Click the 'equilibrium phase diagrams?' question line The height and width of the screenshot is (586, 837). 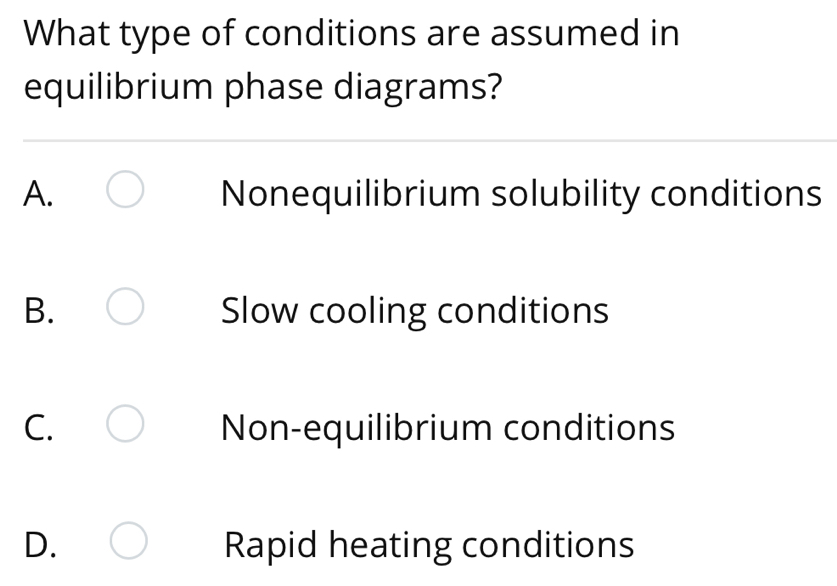click(263, 87)
